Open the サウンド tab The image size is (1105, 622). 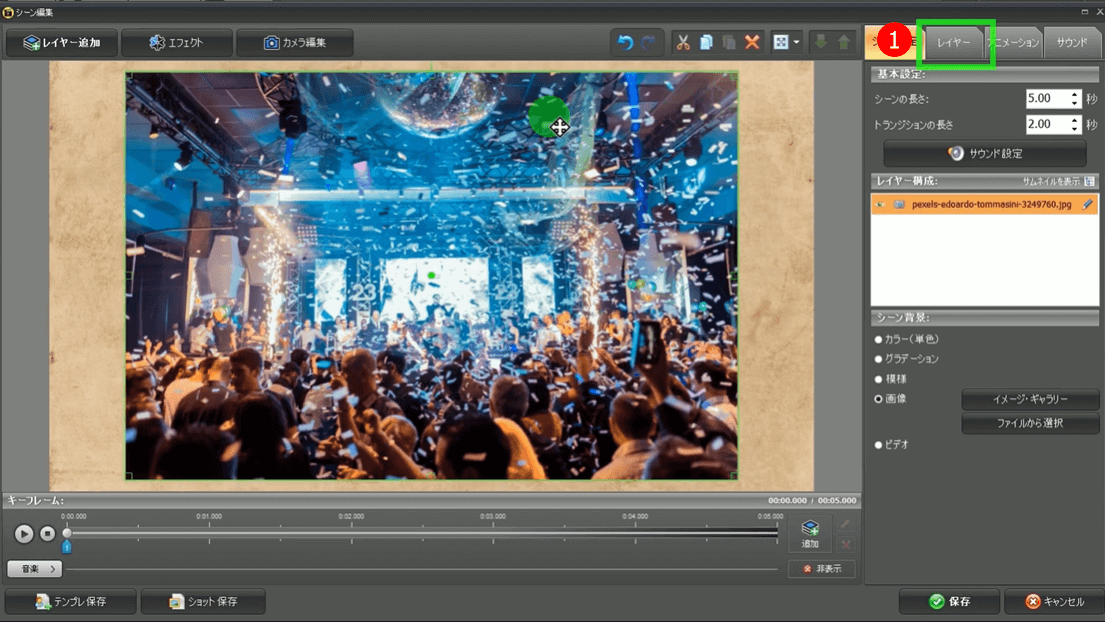click(1071, 43)
